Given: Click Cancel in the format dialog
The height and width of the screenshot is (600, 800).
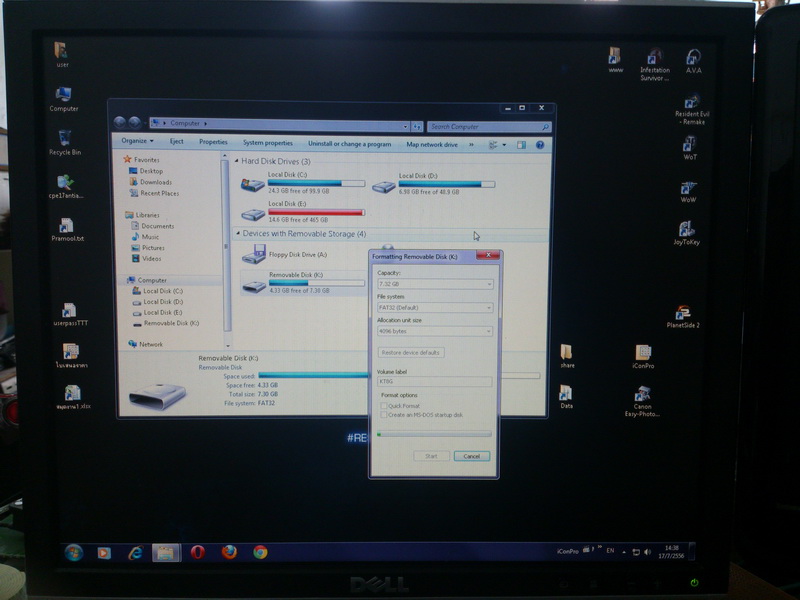Looking at the screenshot, I should [471, 456].
